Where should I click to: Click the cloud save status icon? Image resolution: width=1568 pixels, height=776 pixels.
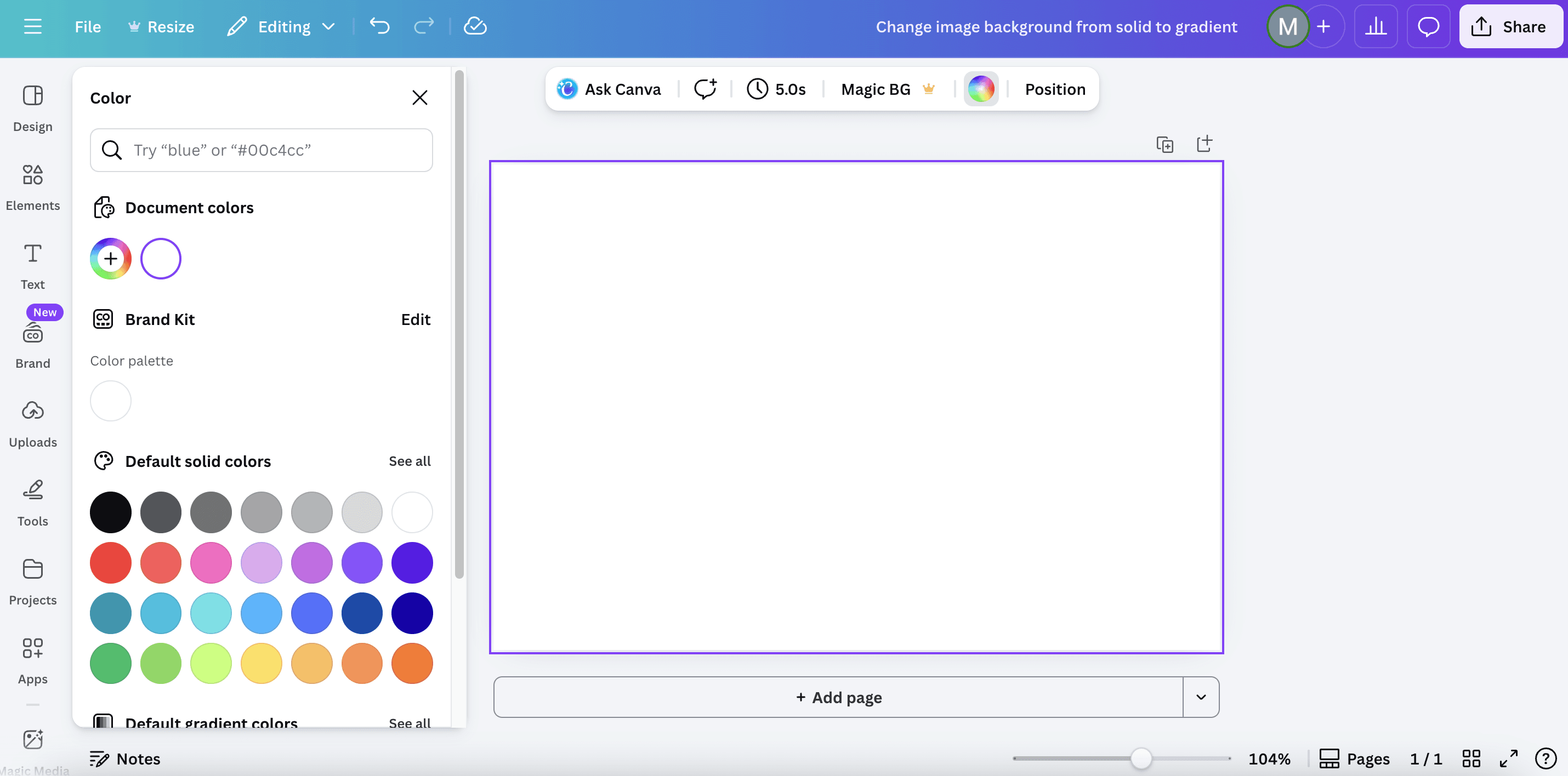click(x=475, y=26)
